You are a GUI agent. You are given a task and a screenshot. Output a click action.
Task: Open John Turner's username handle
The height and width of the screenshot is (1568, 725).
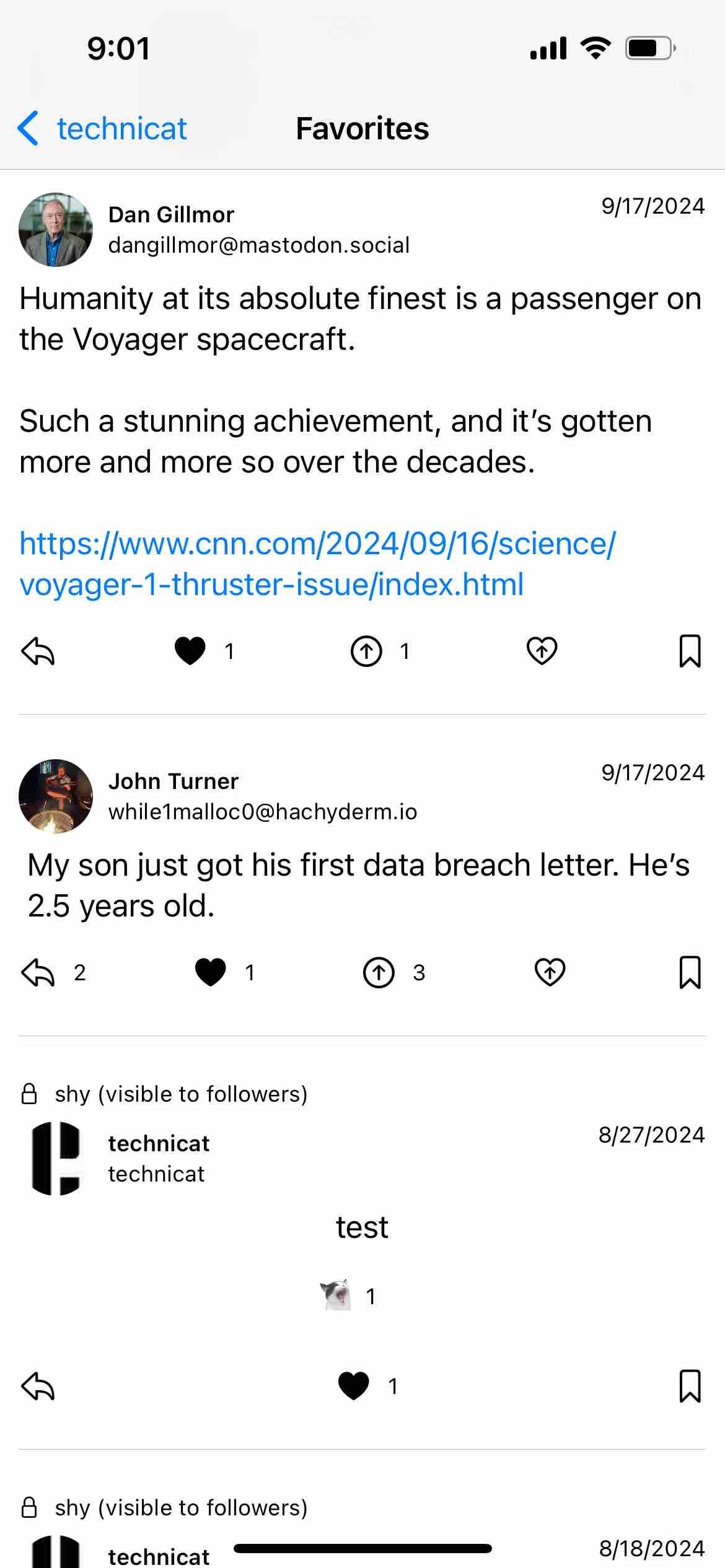263,812
